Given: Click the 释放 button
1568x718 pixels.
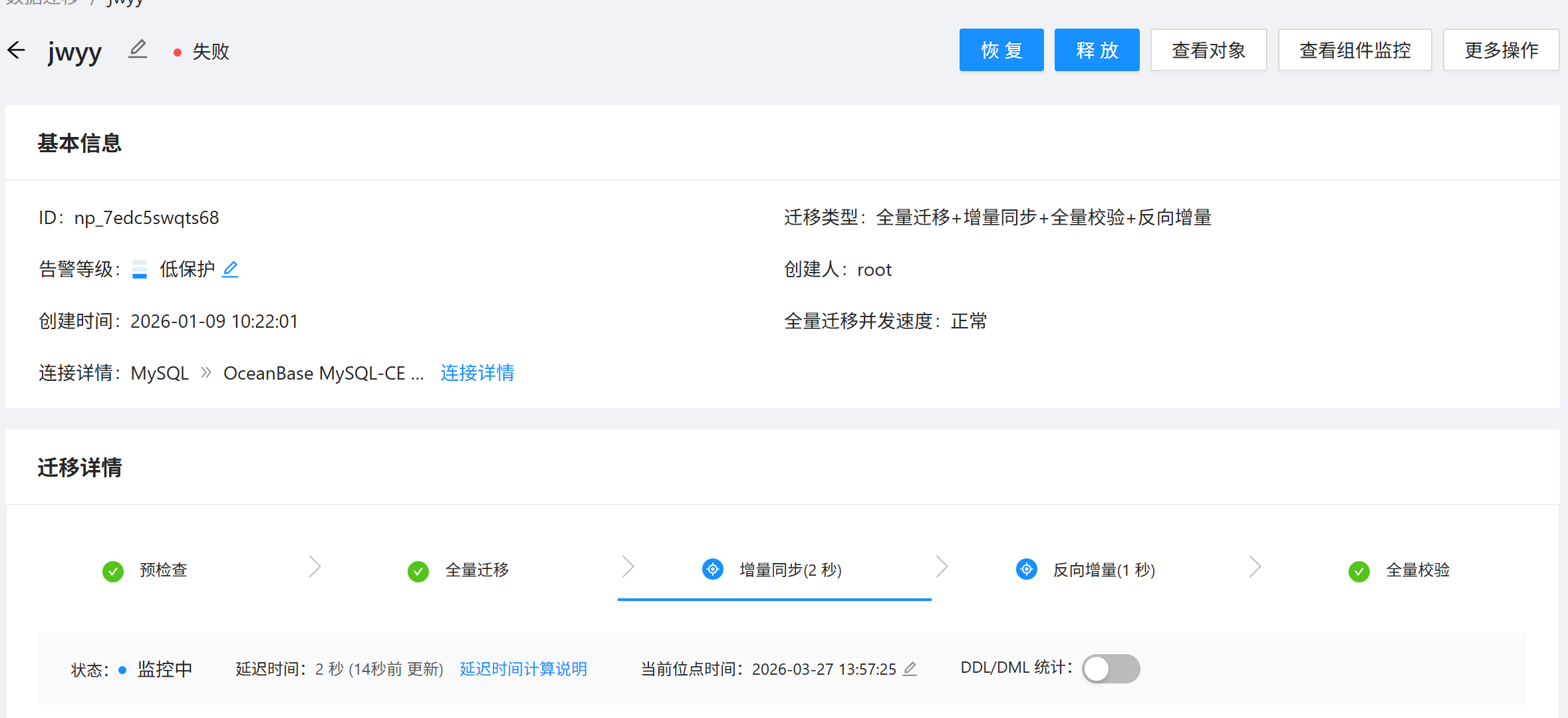Looking at the screenshot, I should tap(1097, 51).
